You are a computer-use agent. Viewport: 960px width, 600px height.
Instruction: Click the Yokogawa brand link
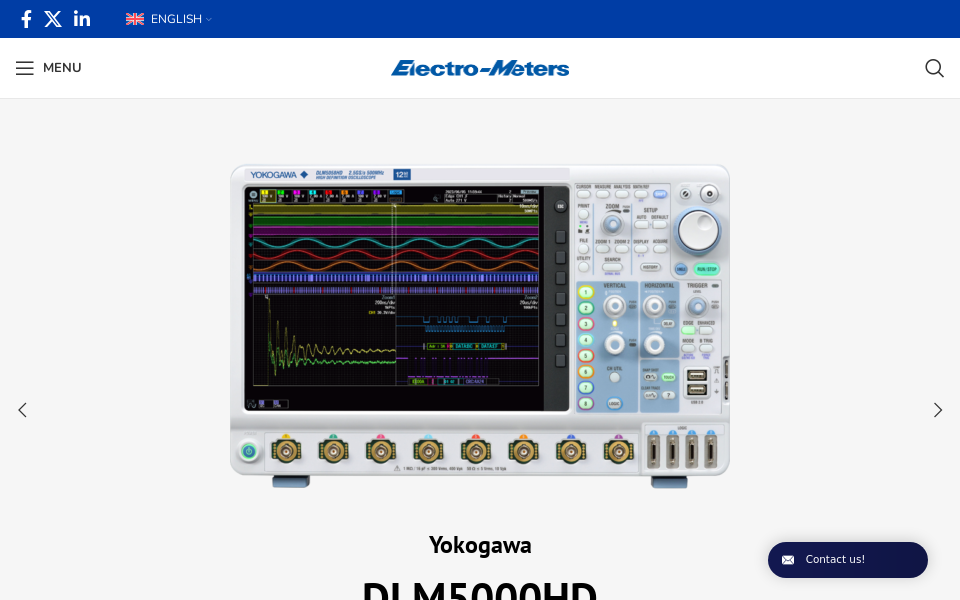click(480, 545)
